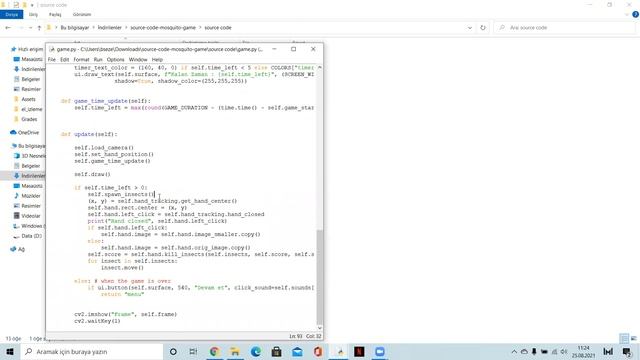Open the Format menu in IDLE editor
The image size is (640, 360).
pyautogui.click(x=81, y=60)
